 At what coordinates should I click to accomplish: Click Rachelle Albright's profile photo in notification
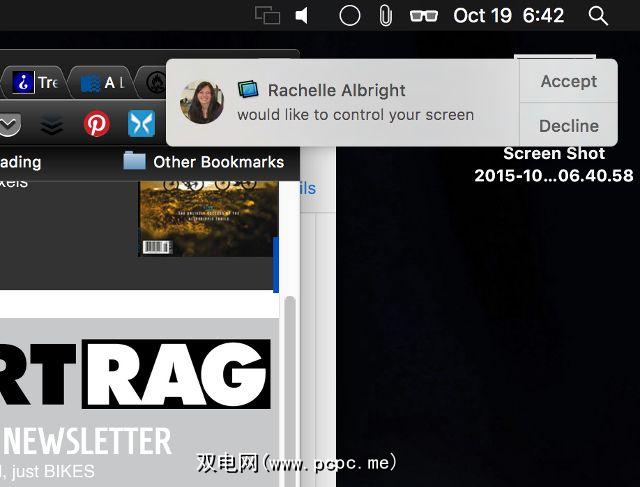pyautogui.click(x=202, y=102)
